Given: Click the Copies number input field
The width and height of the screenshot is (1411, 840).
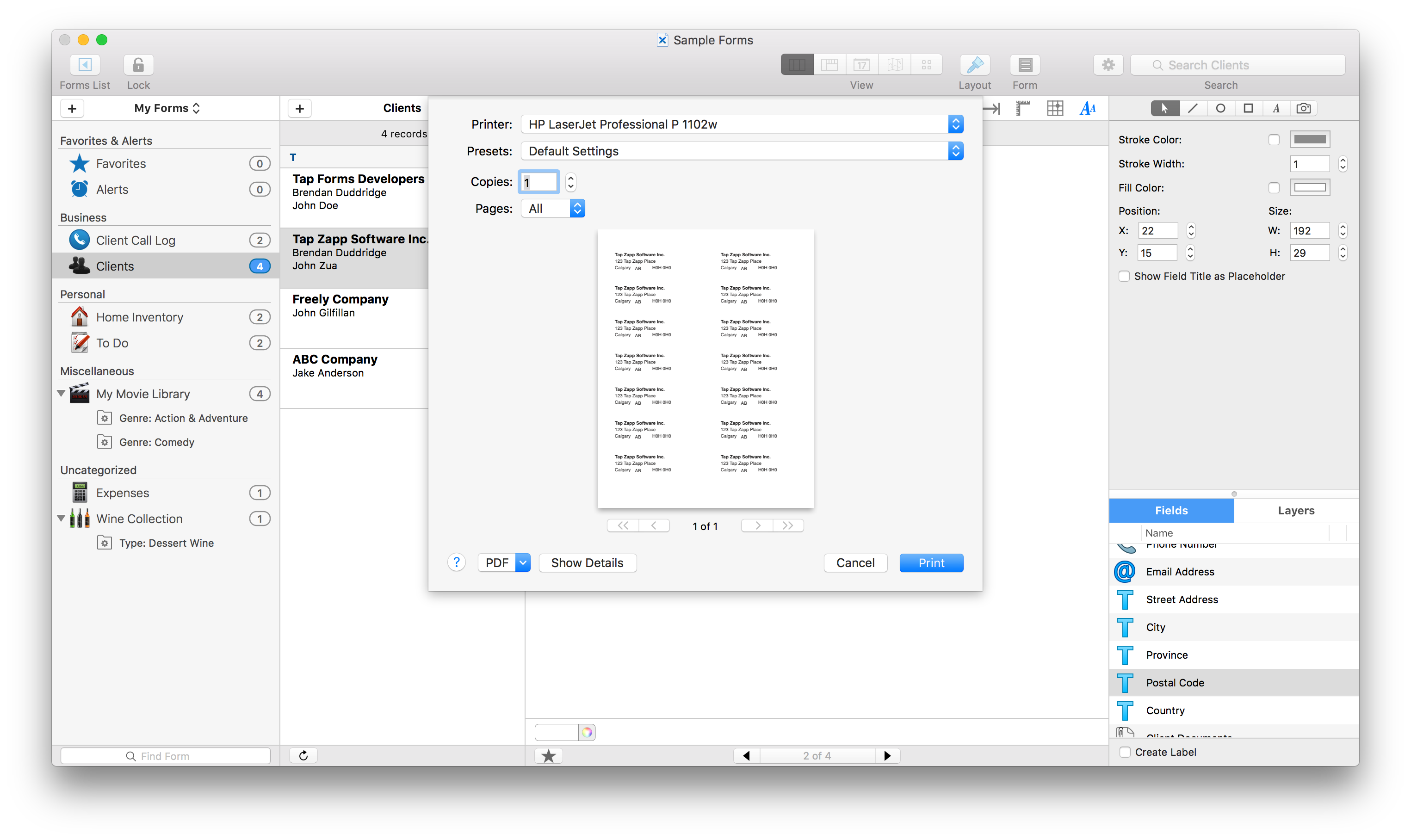Looking at the screenshot, I should (539, 182).
